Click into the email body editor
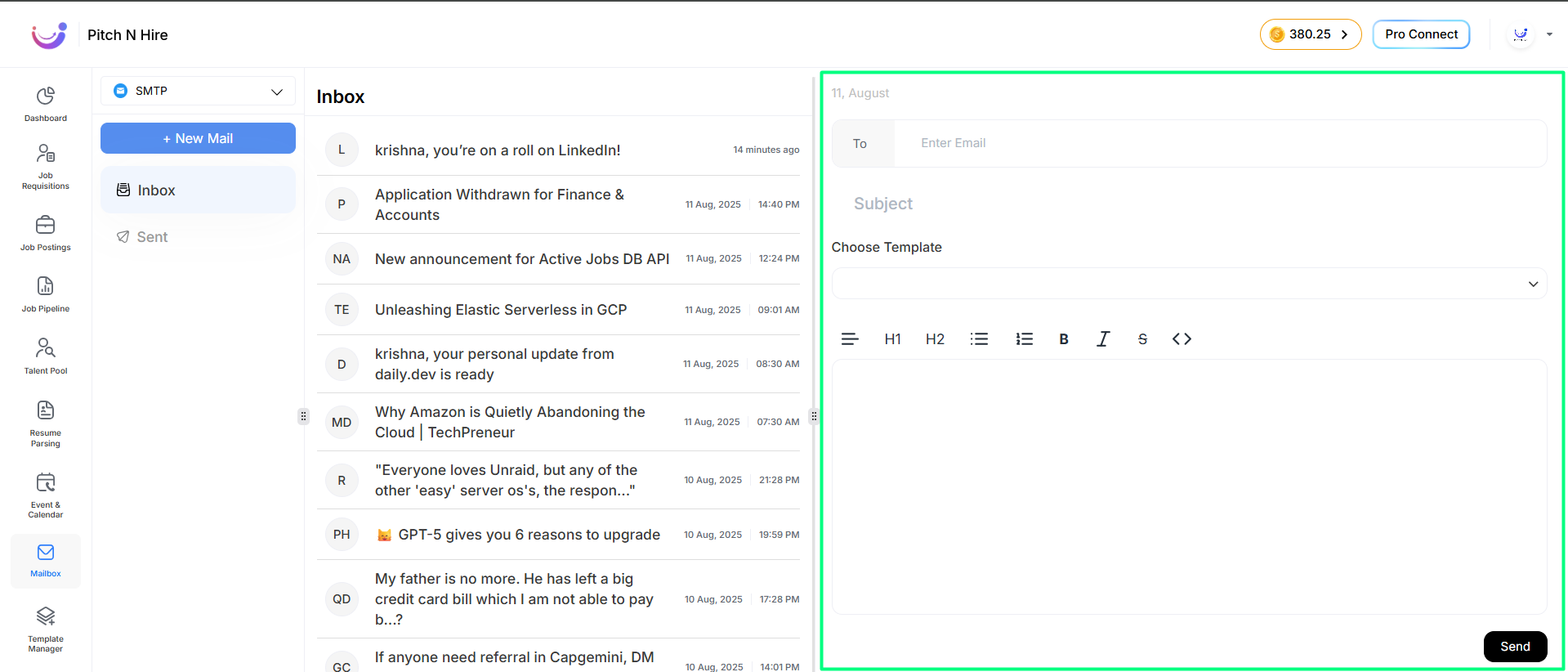The image size is (1568, 672). (x=1189, y=486)
